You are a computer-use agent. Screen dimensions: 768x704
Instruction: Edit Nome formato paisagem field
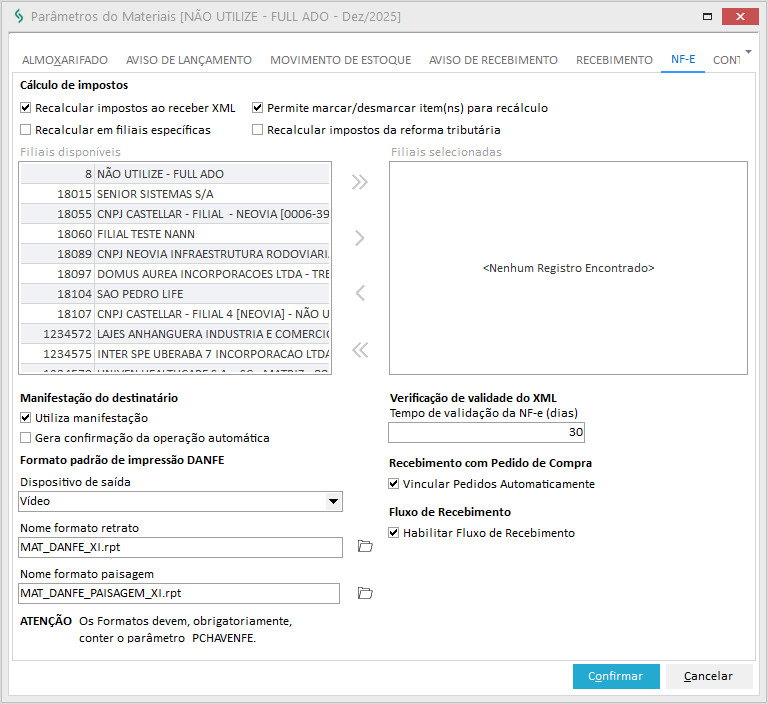[x=179, y=593]
